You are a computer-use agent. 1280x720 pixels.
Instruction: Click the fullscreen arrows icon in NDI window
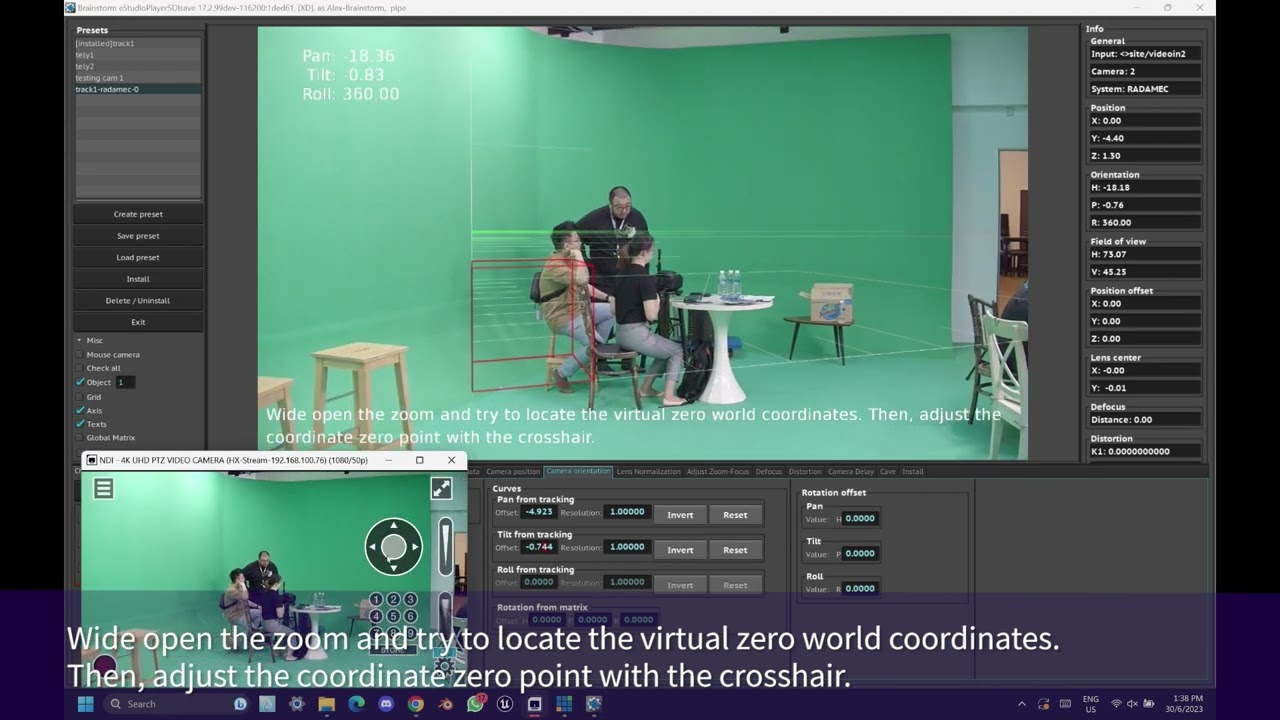point(441,488)
